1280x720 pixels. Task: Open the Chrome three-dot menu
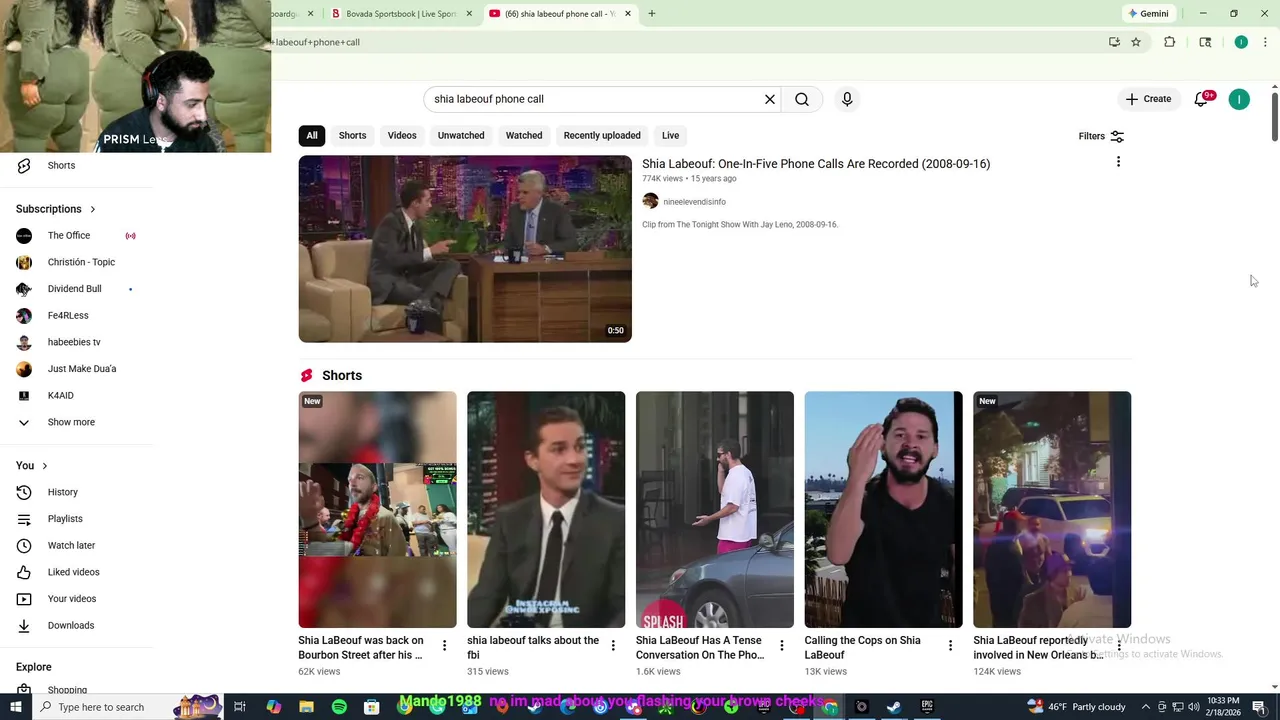click(x=1265, y=42)
